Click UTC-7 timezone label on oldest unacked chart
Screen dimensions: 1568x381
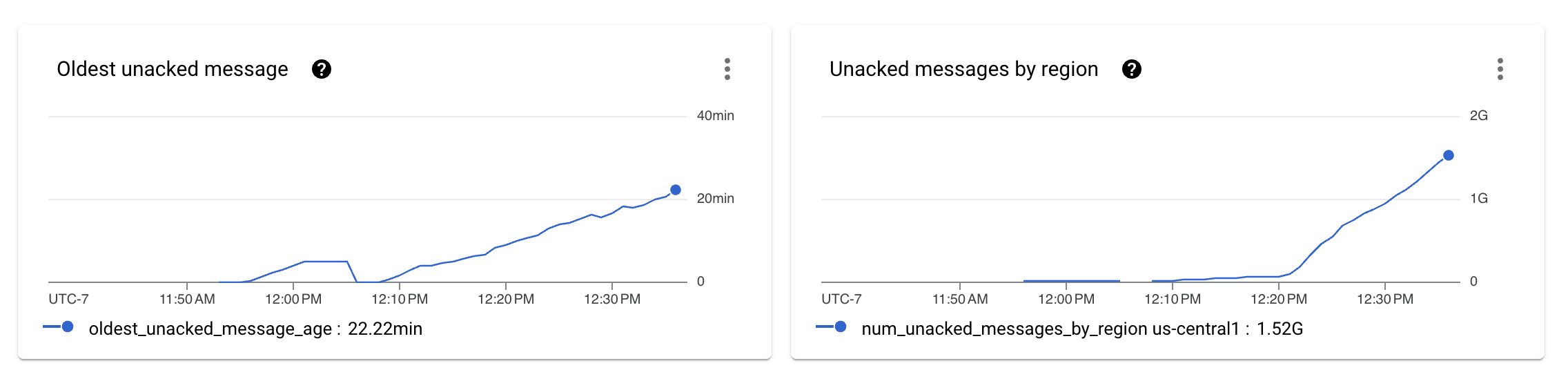(68, 299)
